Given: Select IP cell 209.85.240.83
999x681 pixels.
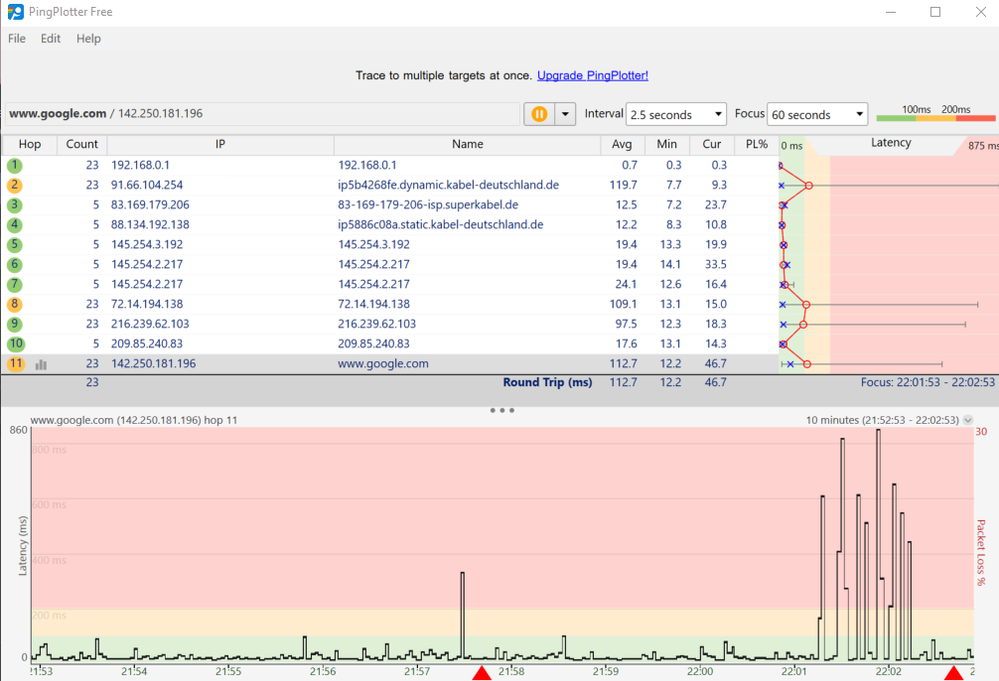Looking at the screenshot, I should click(147, 343).
